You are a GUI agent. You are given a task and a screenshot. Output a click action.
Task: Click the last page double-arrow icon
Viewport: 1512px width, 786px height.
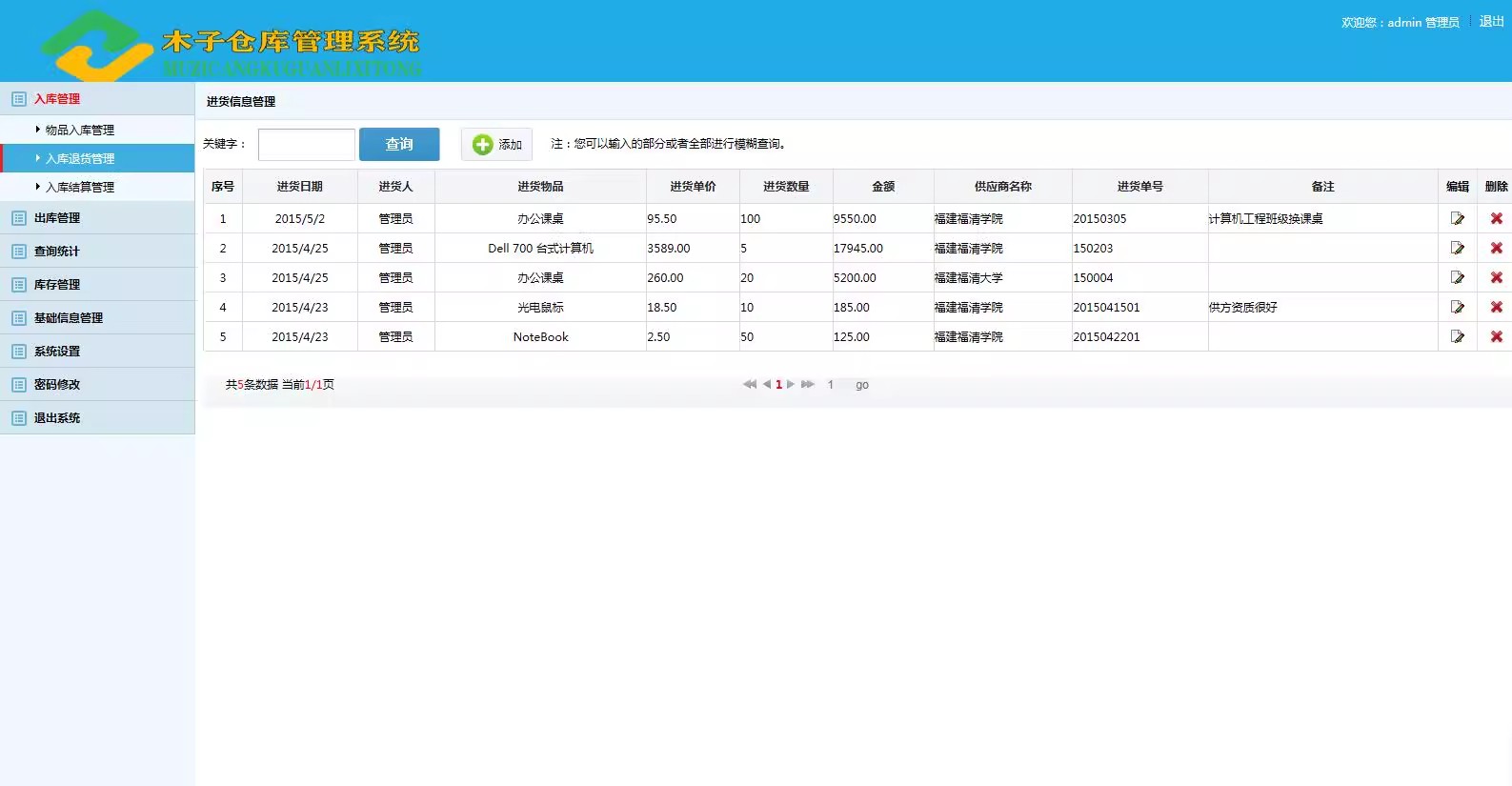pos(807,384)
